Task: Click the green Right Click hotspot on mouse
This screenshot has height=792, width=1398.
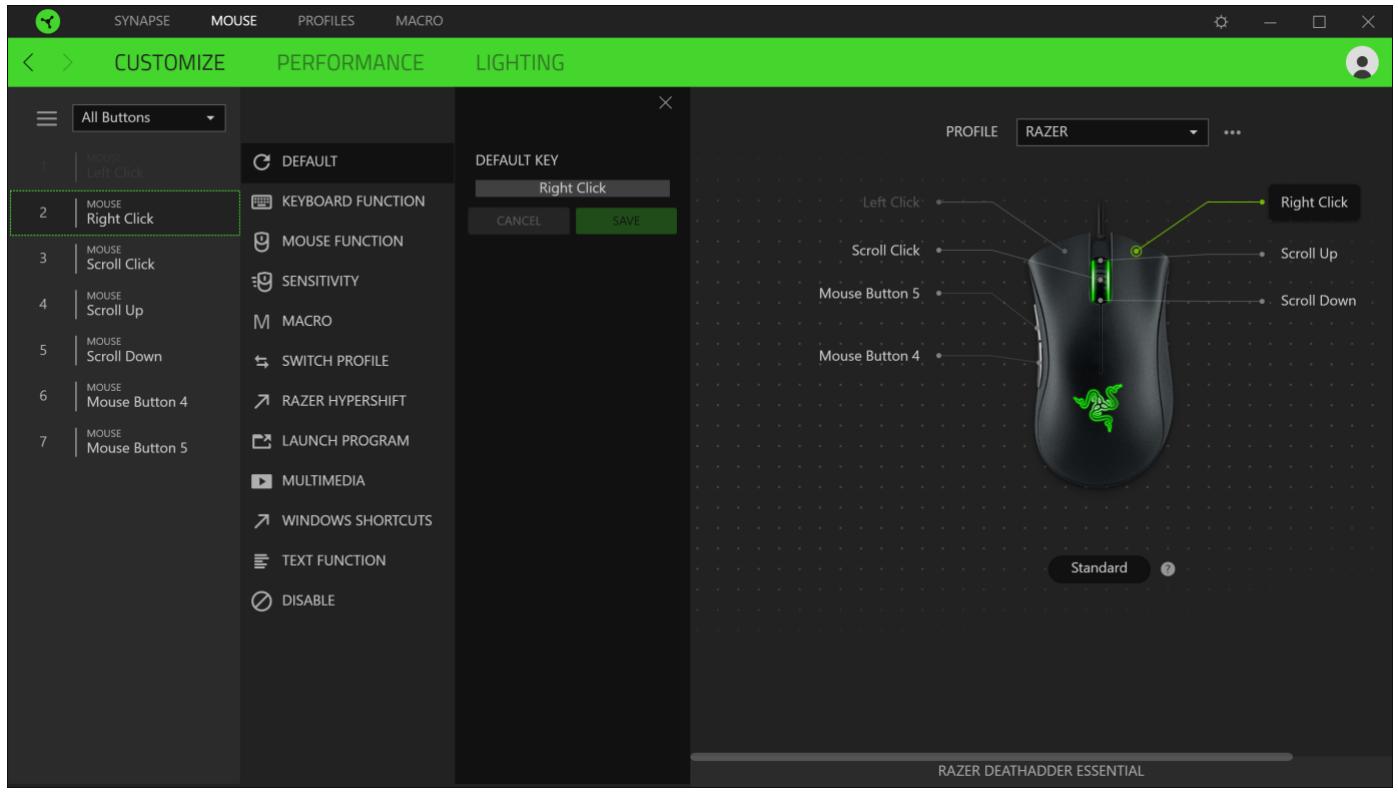Action: point(1136,251)
